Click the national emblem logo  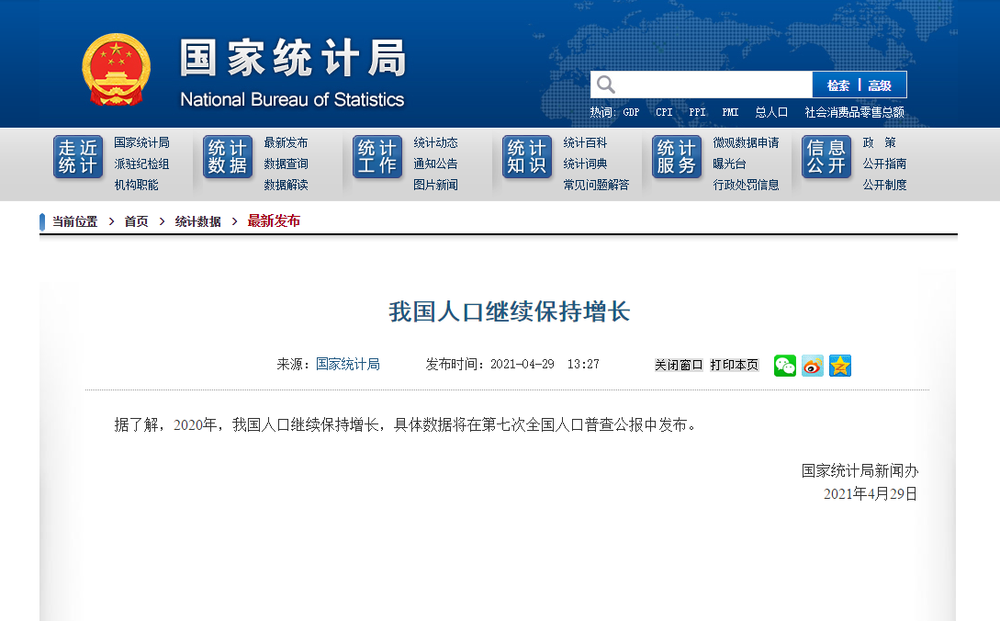116,69
